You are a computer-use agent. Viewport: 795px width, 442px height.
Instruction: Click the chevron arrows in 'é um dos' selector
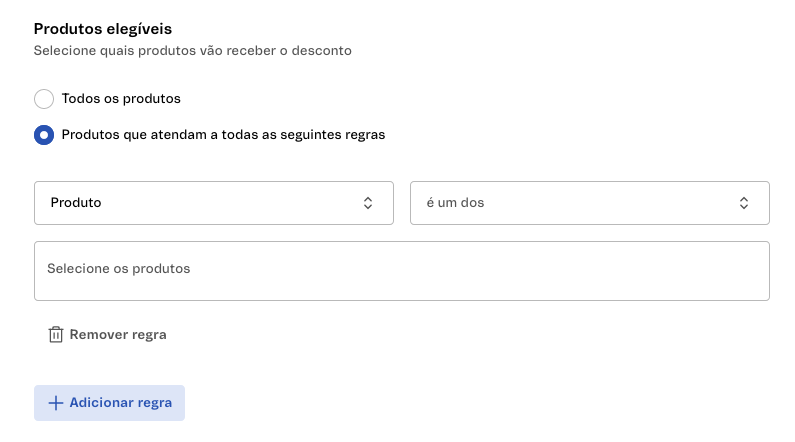click(x=744, y=203)
